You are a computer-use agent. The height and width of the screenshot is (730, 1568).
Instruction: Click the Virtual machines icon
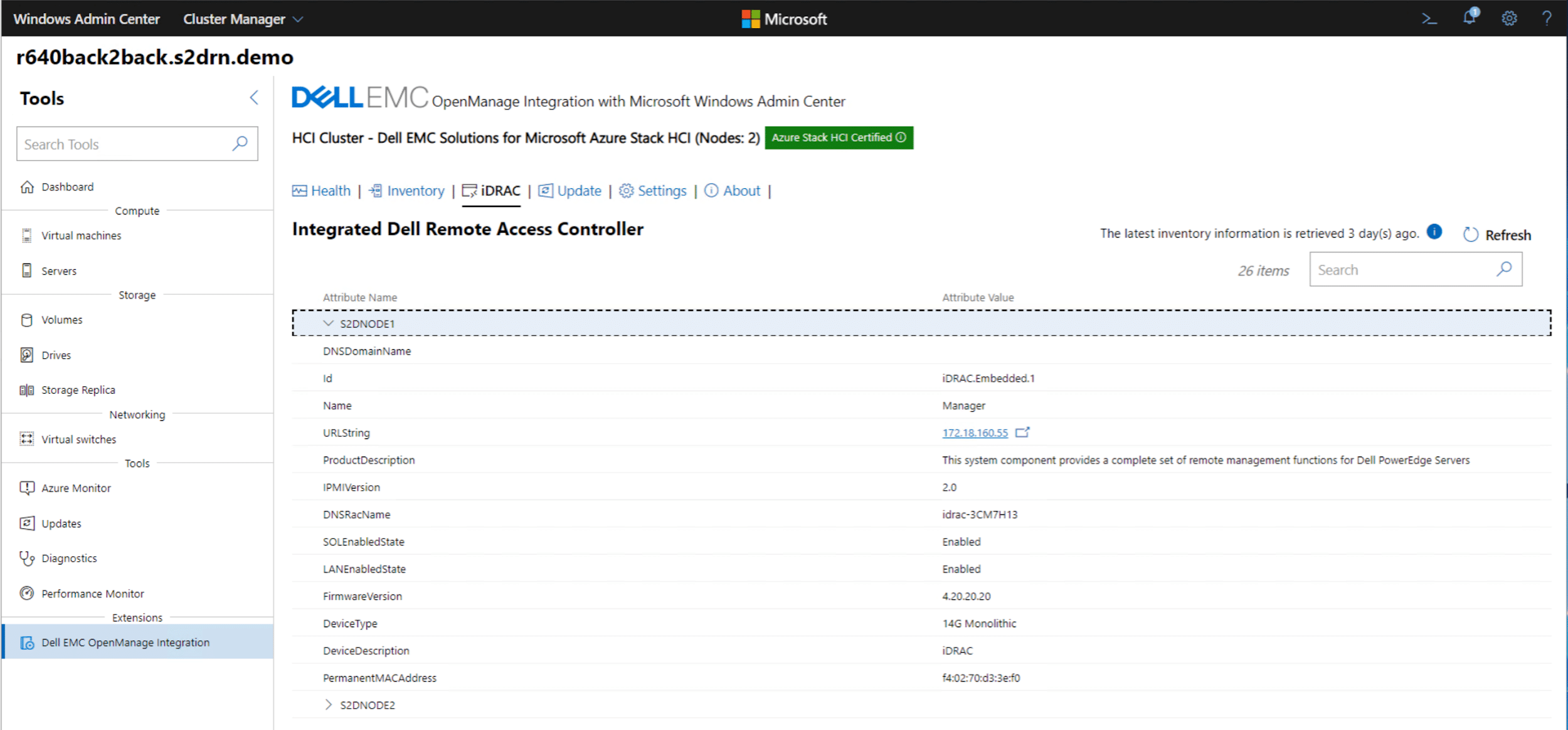point(26,236)
